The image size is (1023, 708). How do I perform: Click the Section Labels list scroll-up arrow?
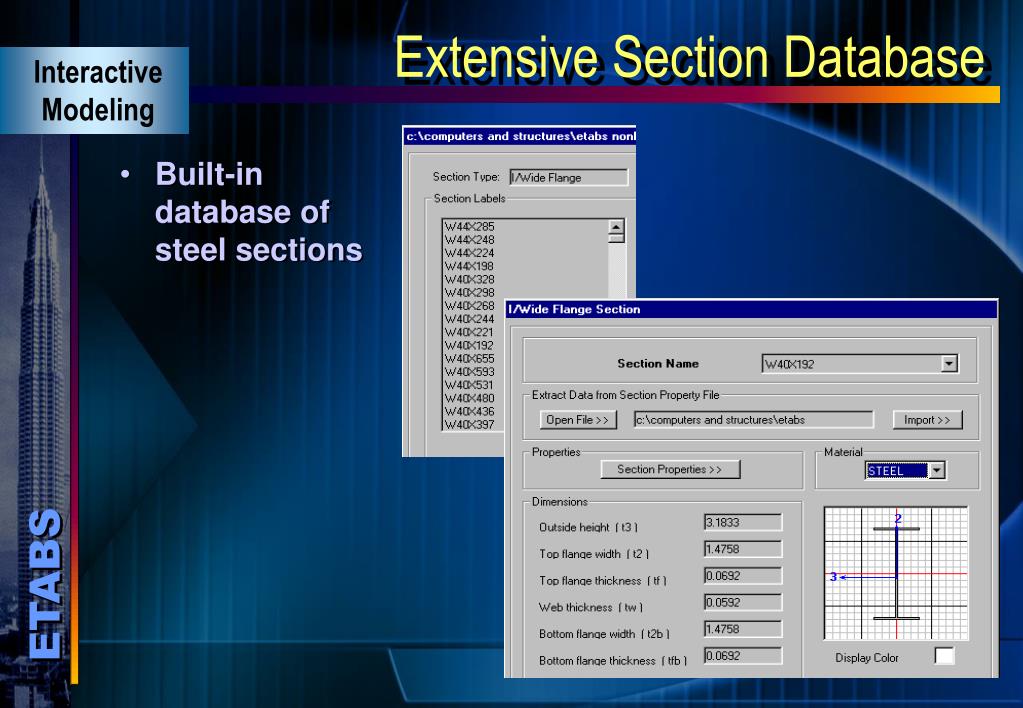pyautogui.click(x=616, y=226)
